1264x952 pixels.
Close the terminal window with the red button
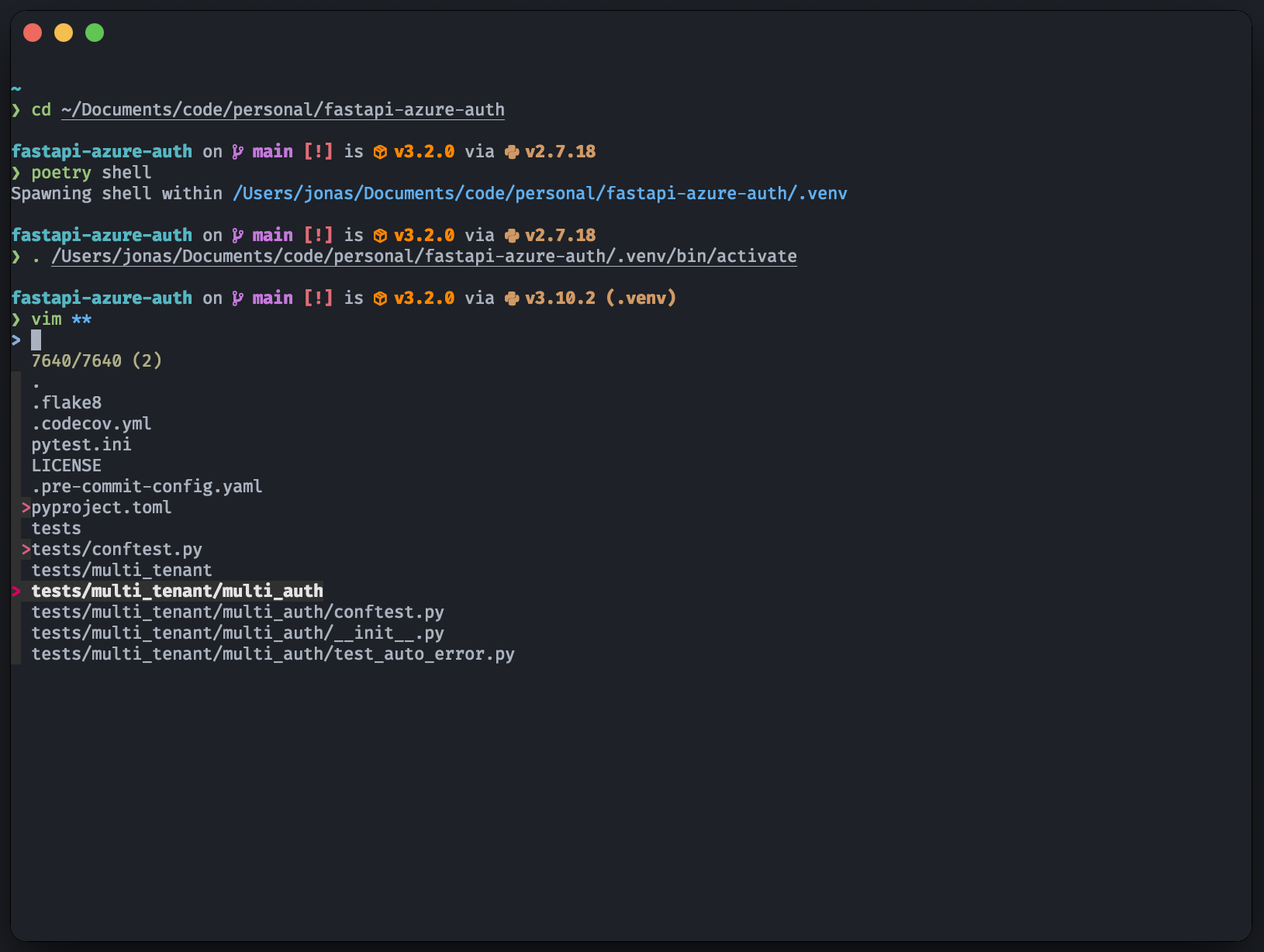pos(33,33)
